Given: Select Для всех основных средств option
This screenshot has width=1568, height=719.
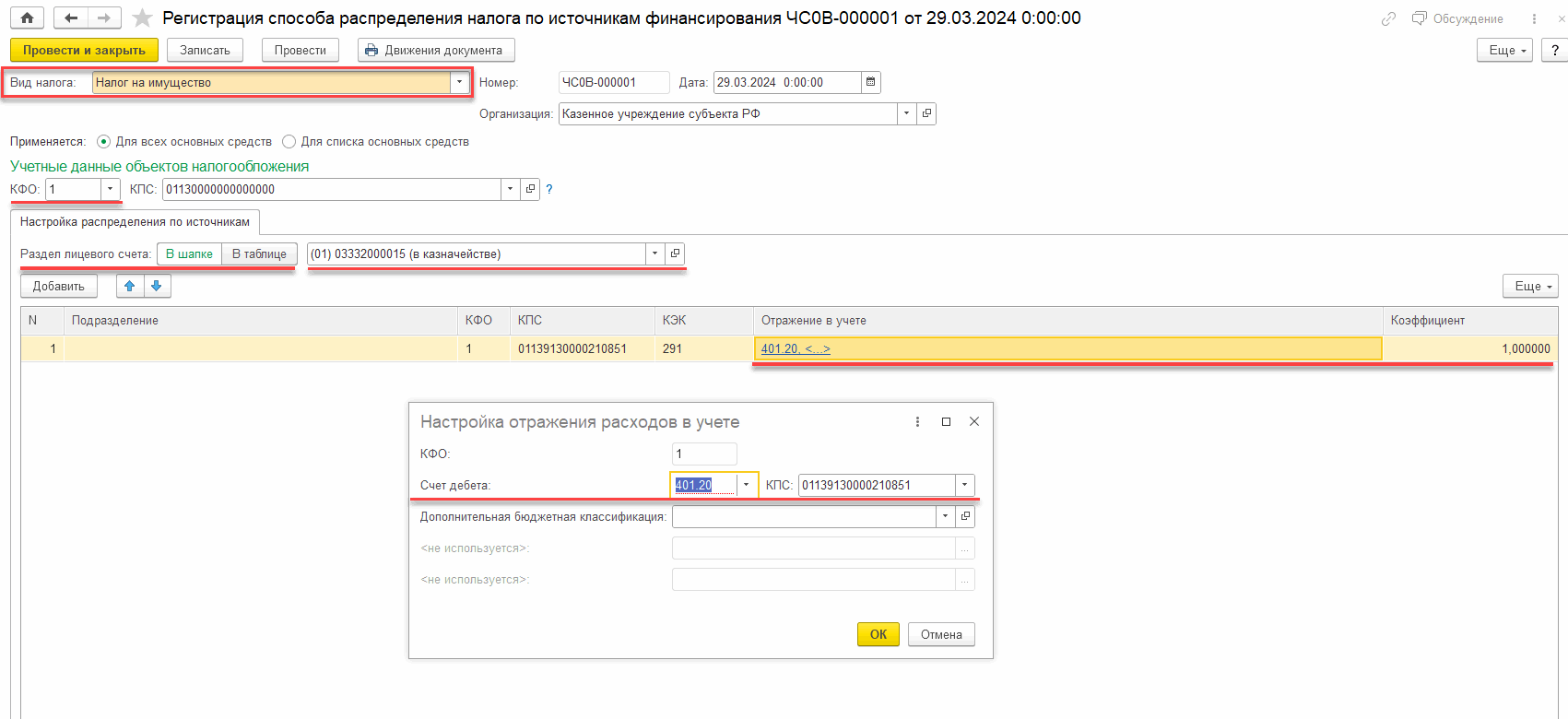Looking at the screenshot, I should click(x=184, y=141).
